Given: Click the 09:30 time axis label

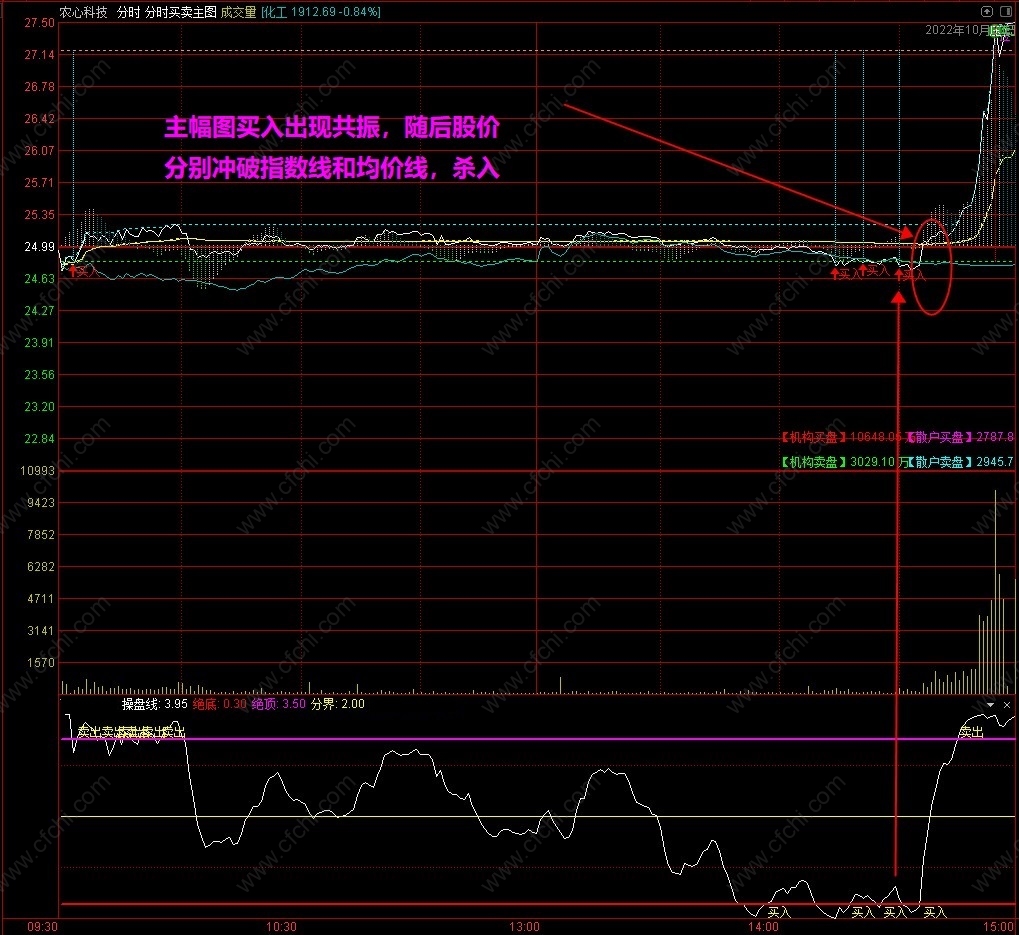Looking at the screenshot, I should [42, 927].
